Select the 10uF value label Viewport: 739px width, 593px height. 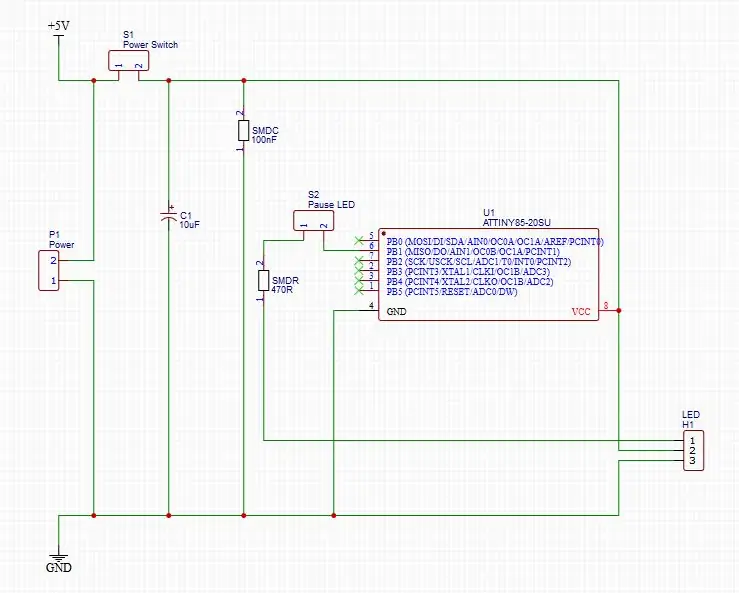click(x=189, y=225)
